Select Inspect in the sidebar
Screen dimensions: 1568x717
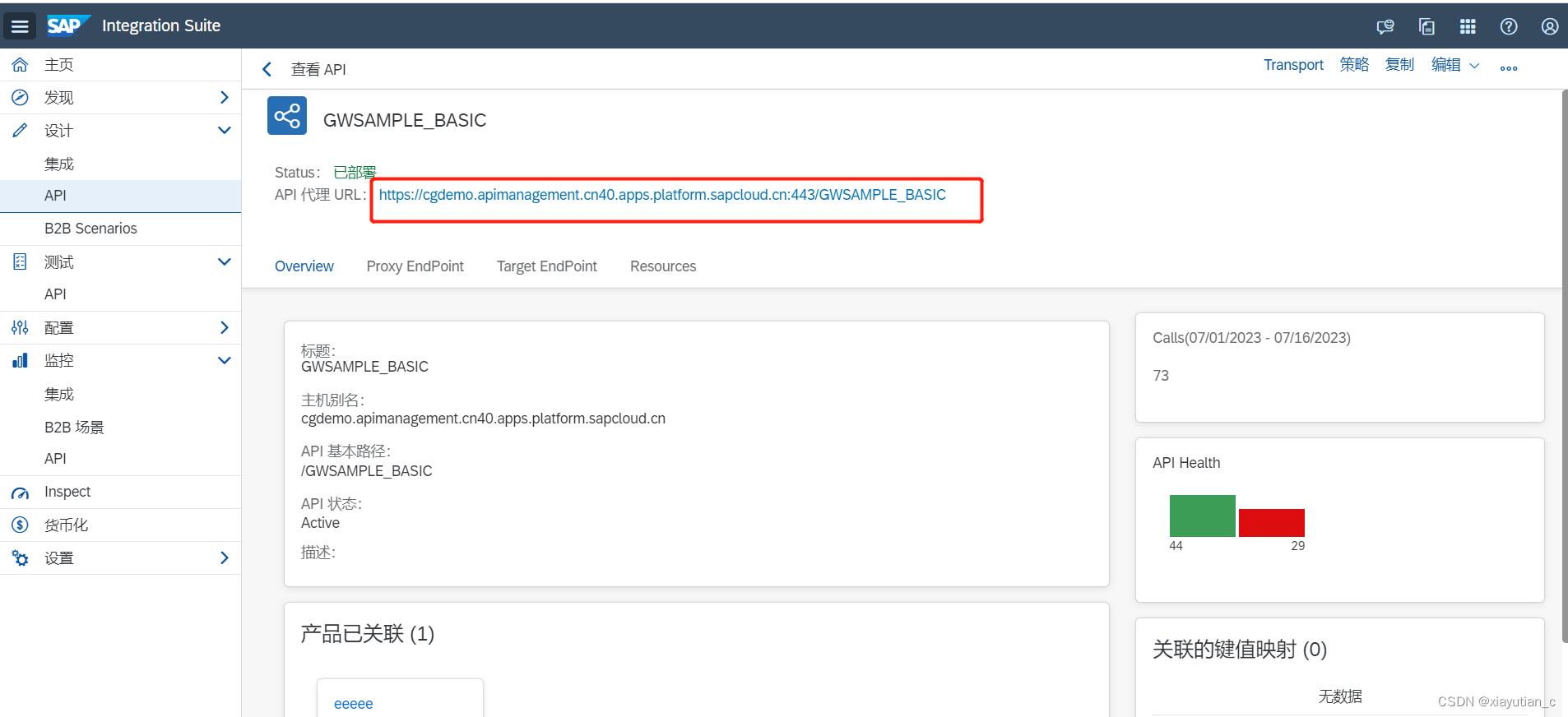click(x=120, y=492)
